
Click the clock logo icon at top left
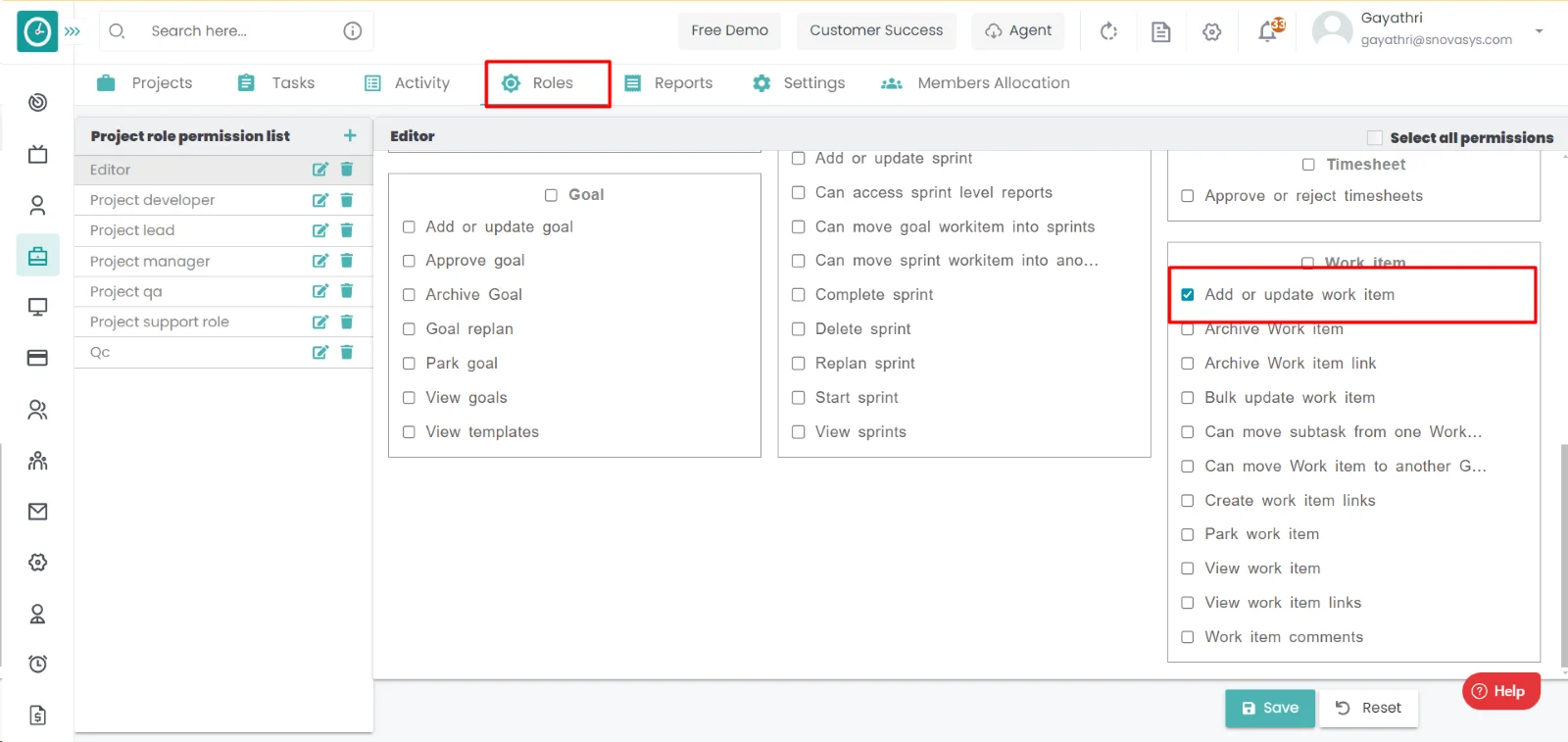[x=37, y=31]
